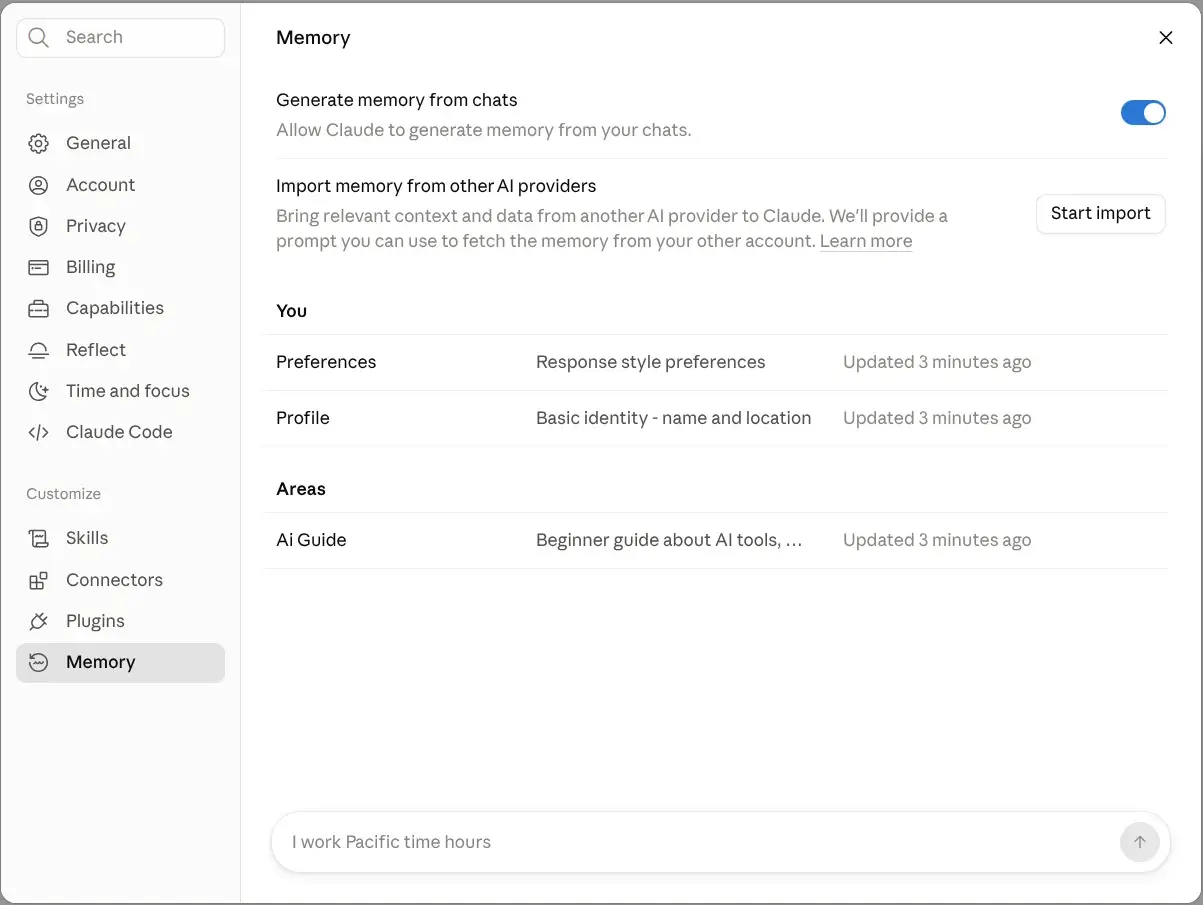1203x905 pixels.
Task: Click the 'Memory' page title
Action: 313,38
